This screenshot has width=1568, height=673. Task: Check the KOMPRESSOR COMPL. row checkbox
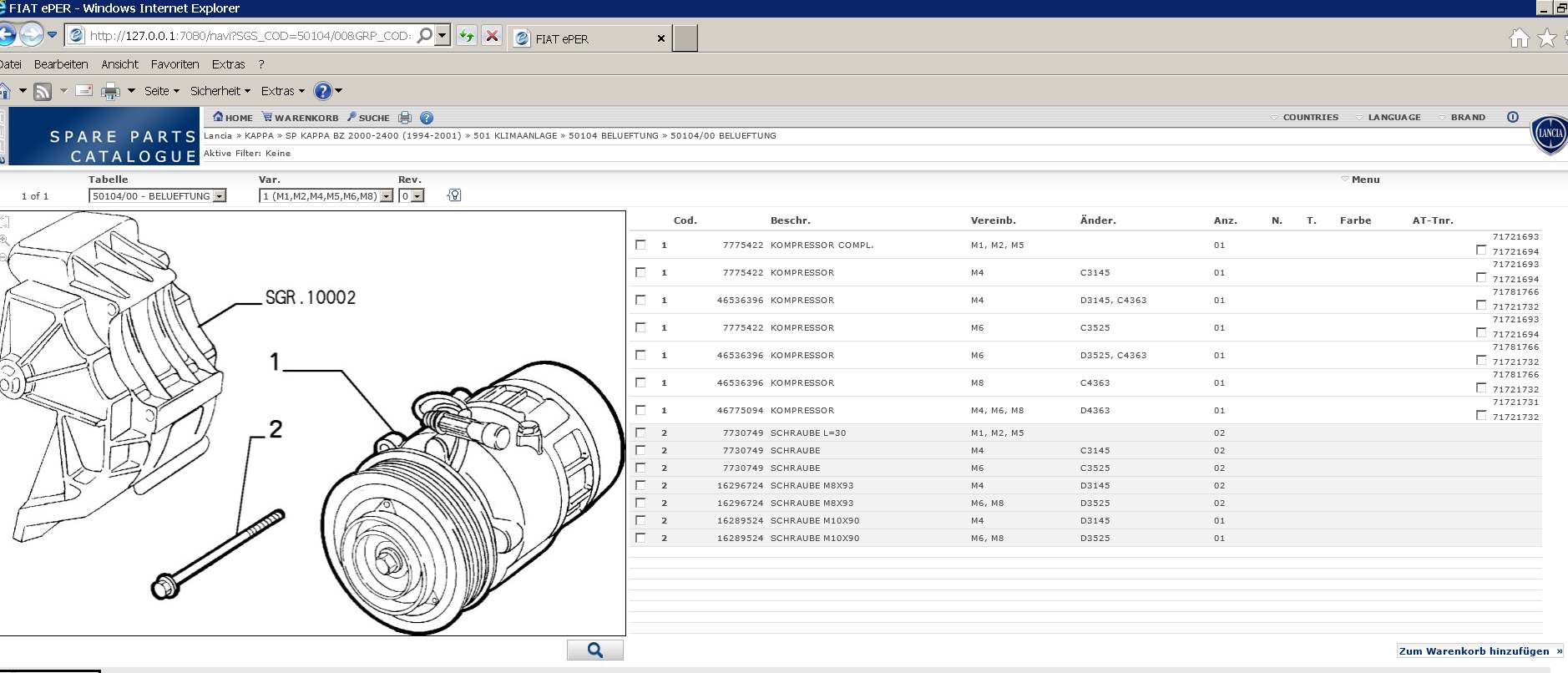tap(640, 245)
